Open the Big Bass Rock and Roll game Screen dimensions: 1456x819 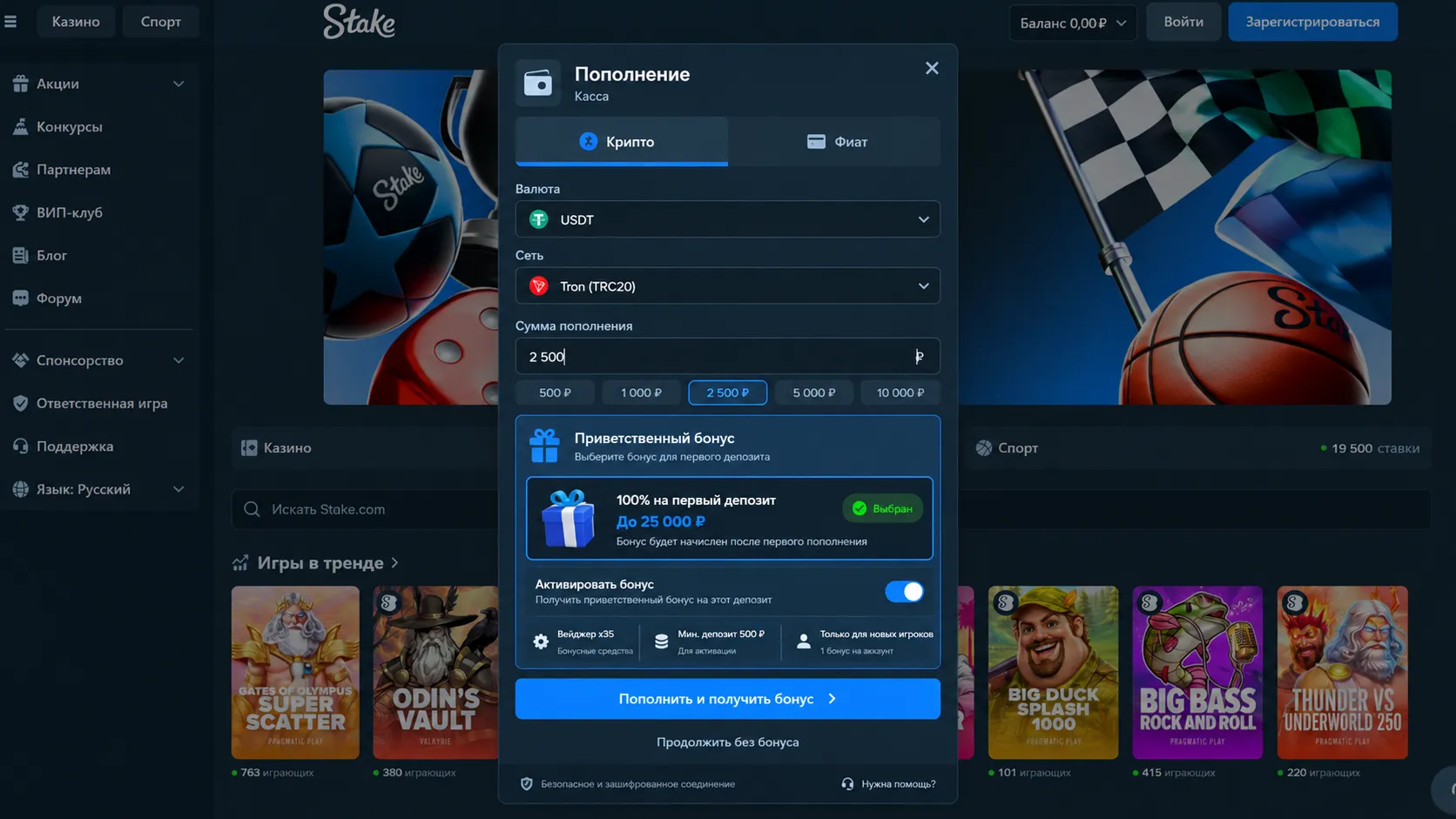coord(1197,672)
